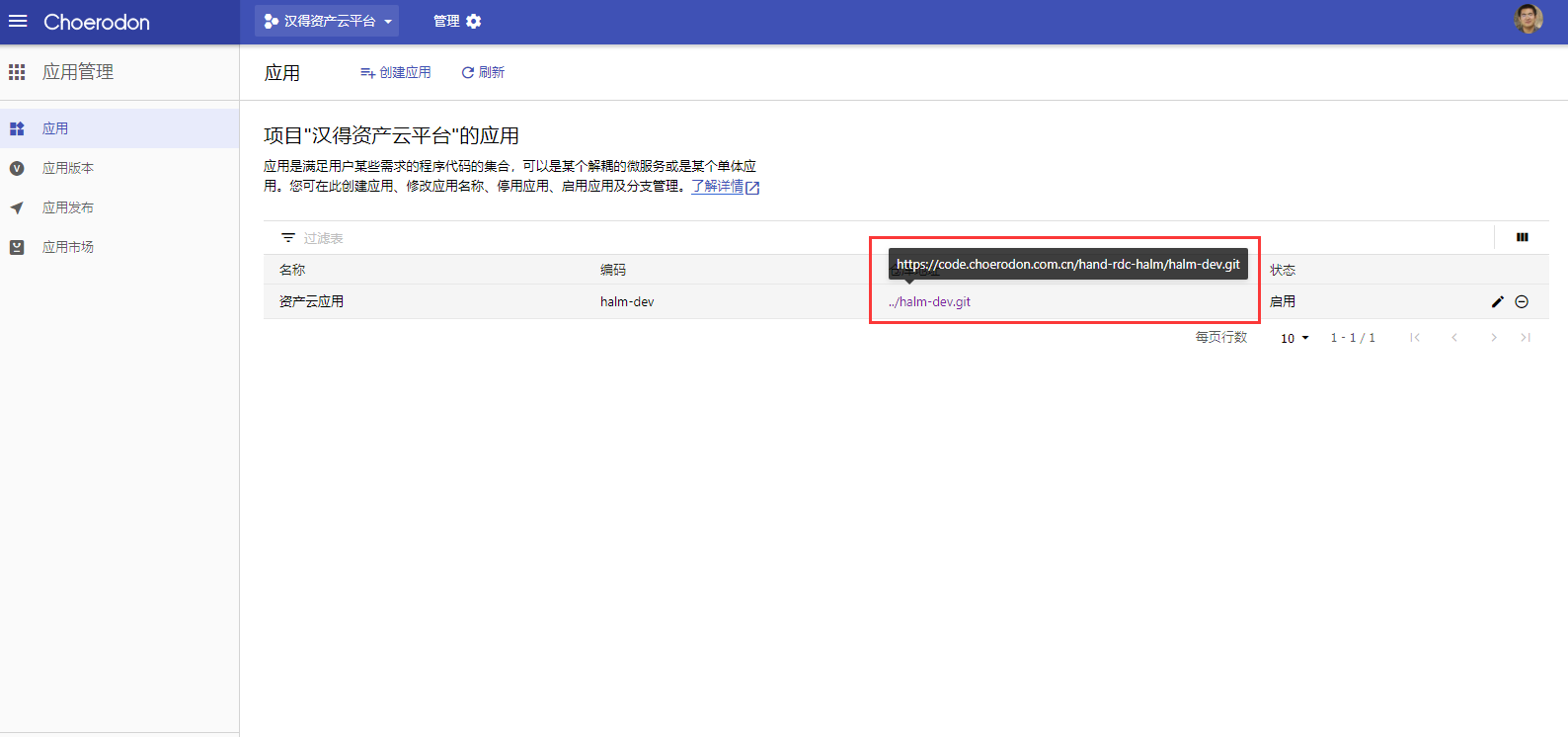This screenshot has width=1568, height=737.
Task: Go to the last page
Action: (x=1526, y=338)
